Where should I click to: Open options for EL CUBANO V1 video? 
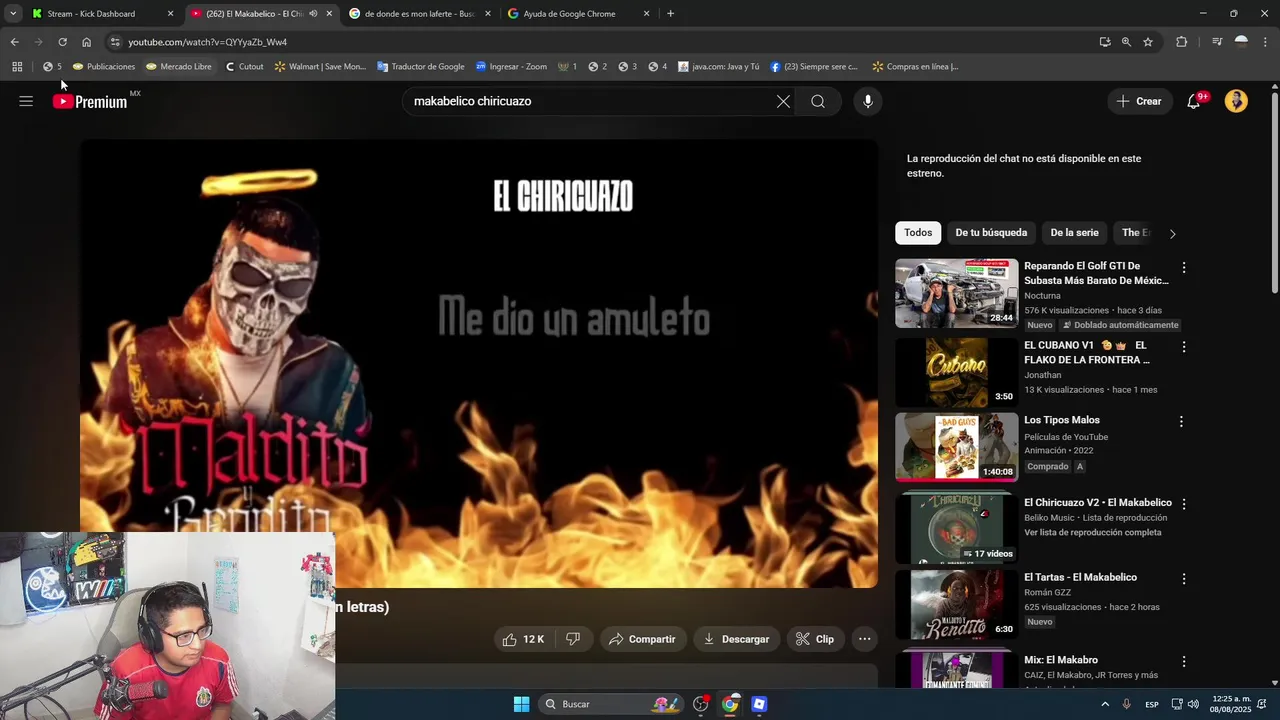coord(1184,347)
